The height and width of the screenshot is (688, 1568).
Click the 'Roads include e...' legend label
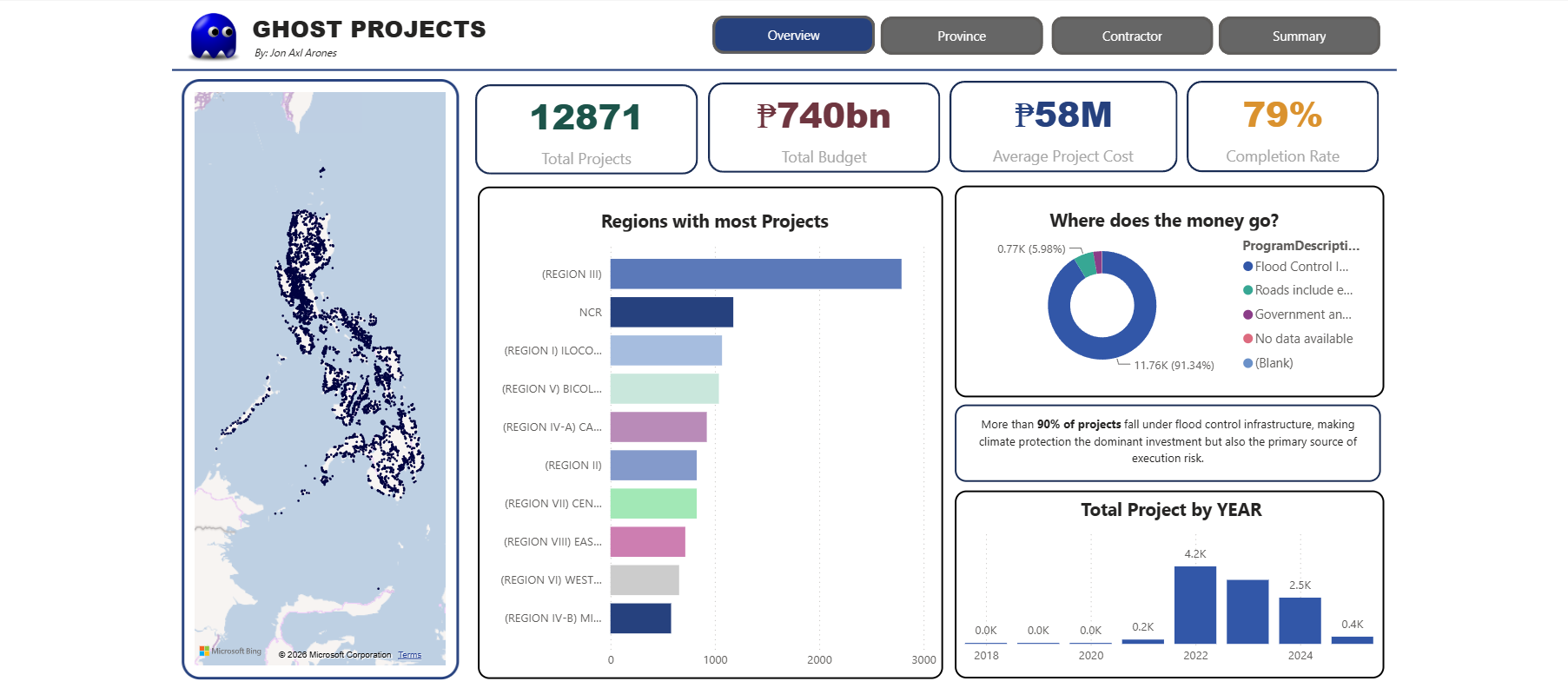point(1304,290)
